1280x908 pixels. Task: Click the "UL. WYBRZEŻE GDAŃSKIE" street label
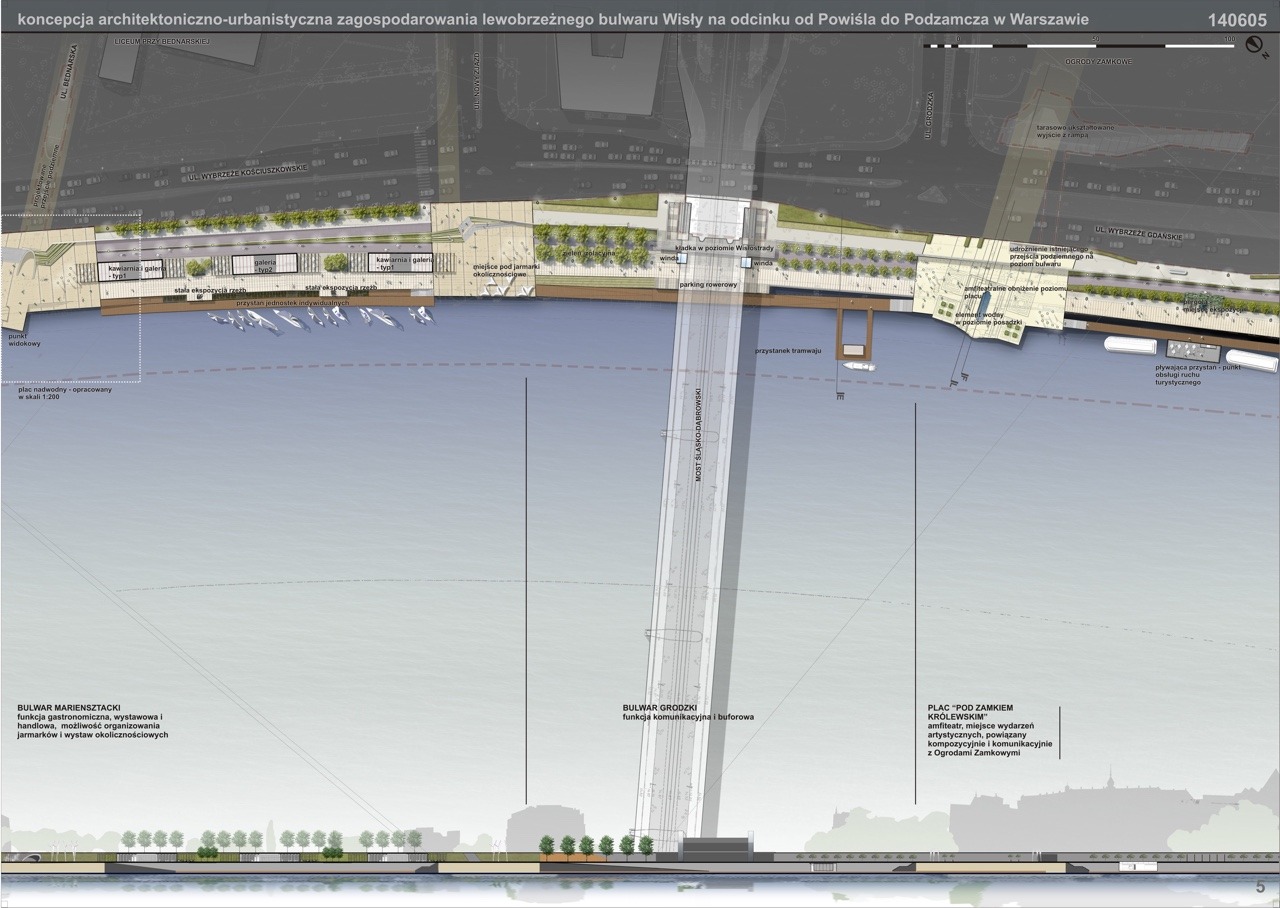[1138, 234]
